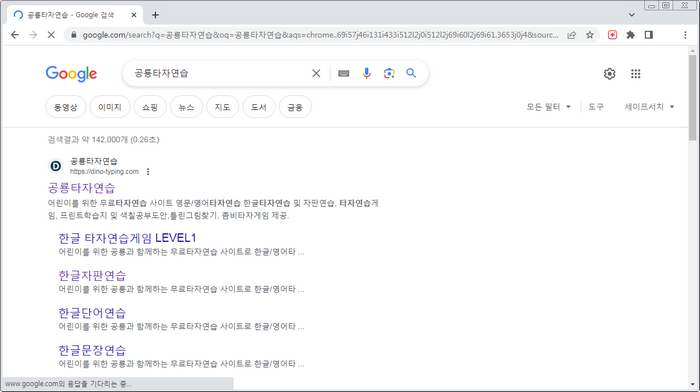Click the dino-typing site favicon
This screenshot has height=392, width=700.
[55, 166]
